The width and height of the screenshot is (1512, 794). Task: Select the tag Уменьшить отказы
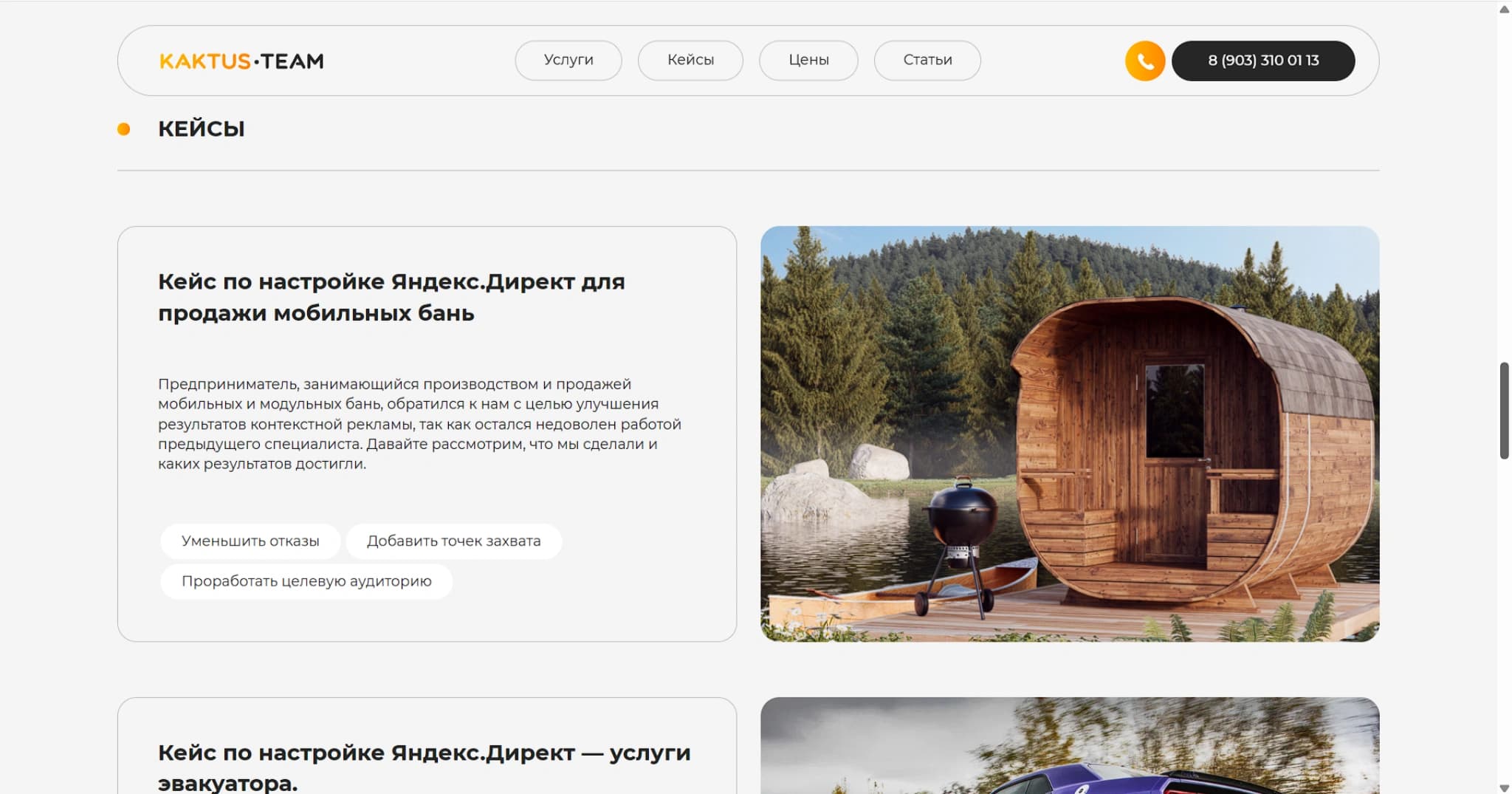250,541
